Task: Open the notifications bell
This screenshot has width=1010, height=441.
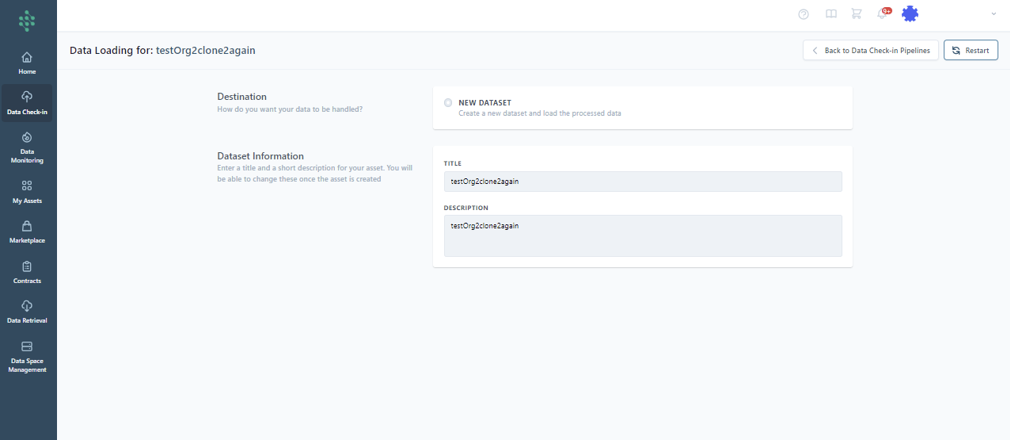Action: [882, 14]
